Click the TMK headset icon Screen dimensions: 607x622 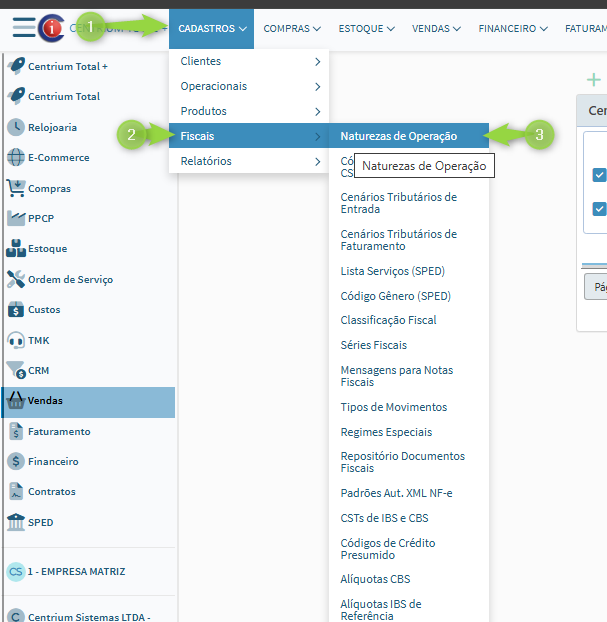(x=15, y=340)
